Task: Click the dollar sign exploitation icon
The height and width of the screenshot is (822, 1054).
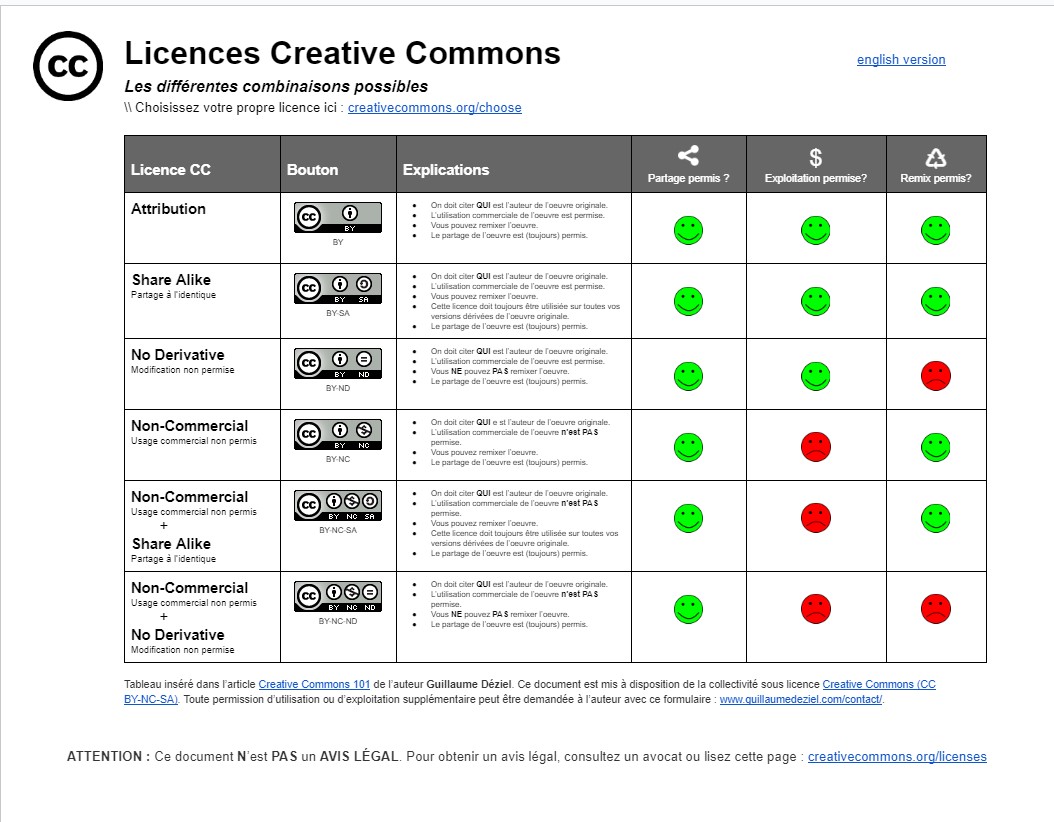Action: tap(815, 157)
